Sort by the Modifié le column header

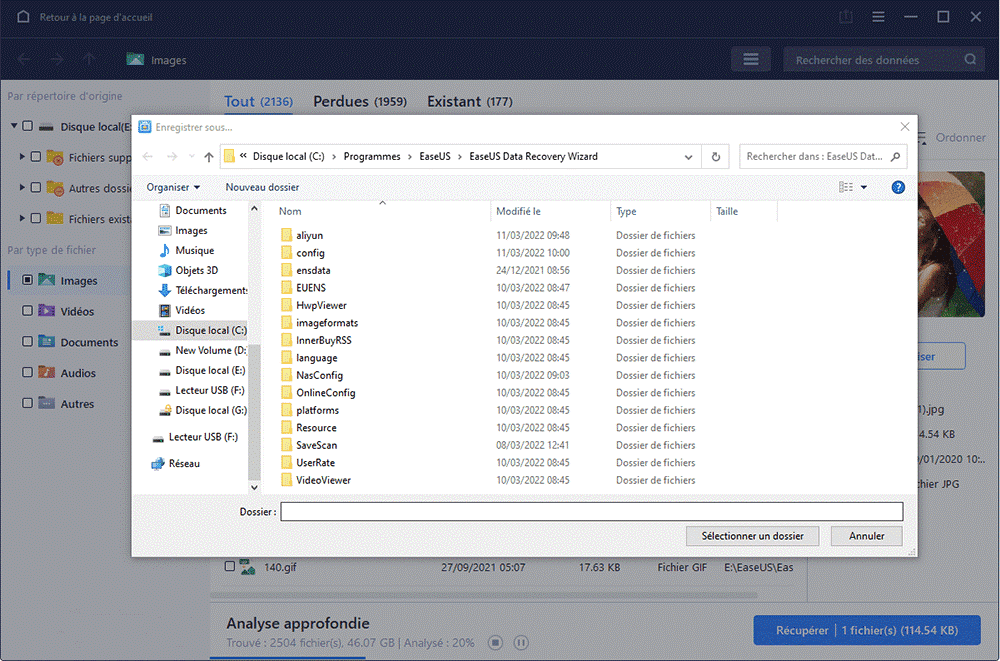[x=550, y=211]
